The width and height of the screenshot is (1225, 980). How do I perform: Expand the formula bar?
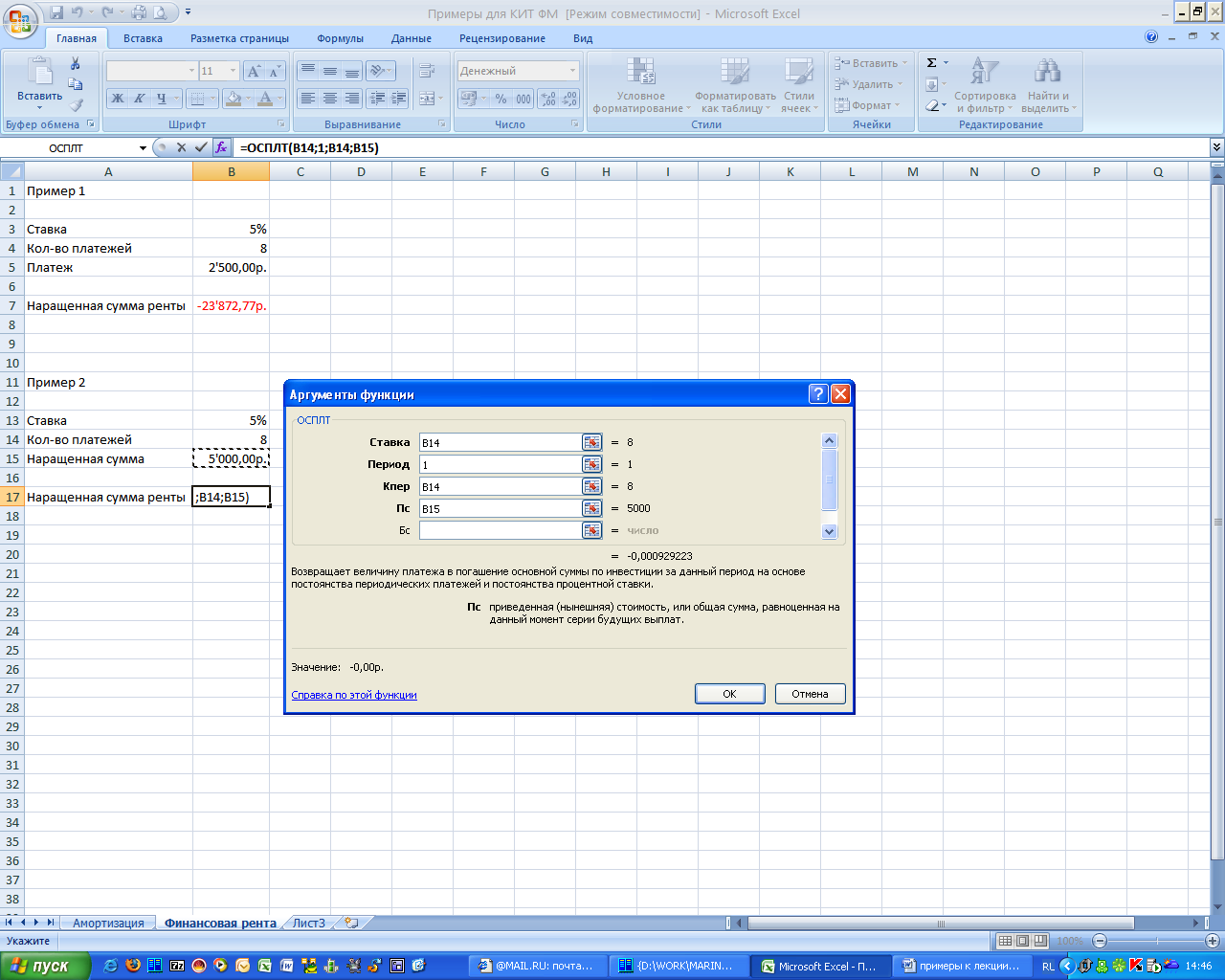point(1216,147)
